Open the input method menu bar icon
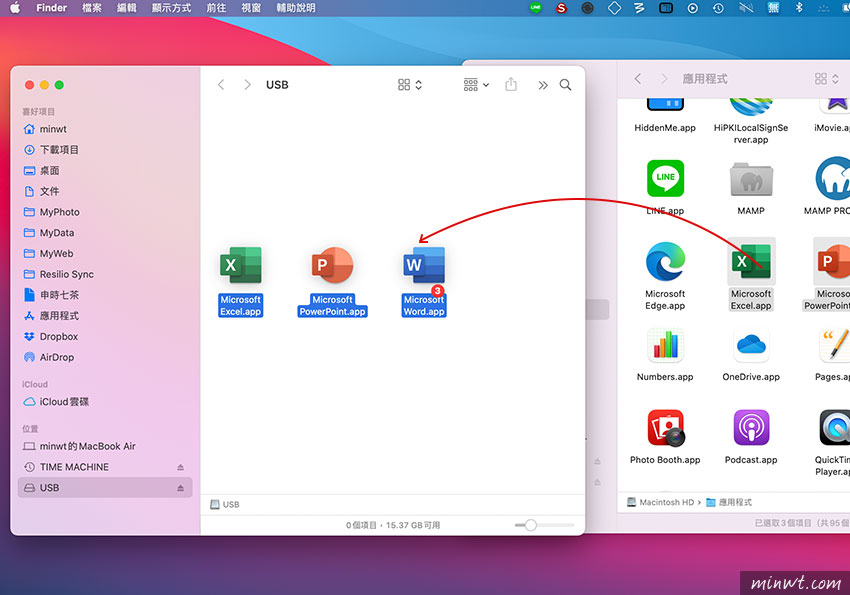This screenshot has height=595, width=850. point(773,8)
